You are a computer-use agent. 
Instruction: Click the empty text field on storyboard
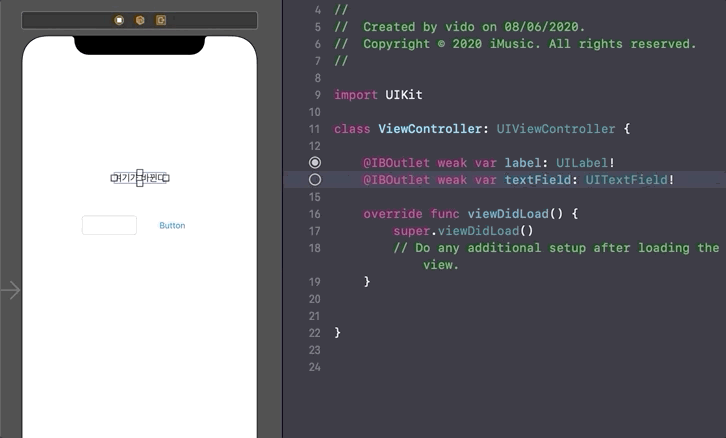click(109, 225)
